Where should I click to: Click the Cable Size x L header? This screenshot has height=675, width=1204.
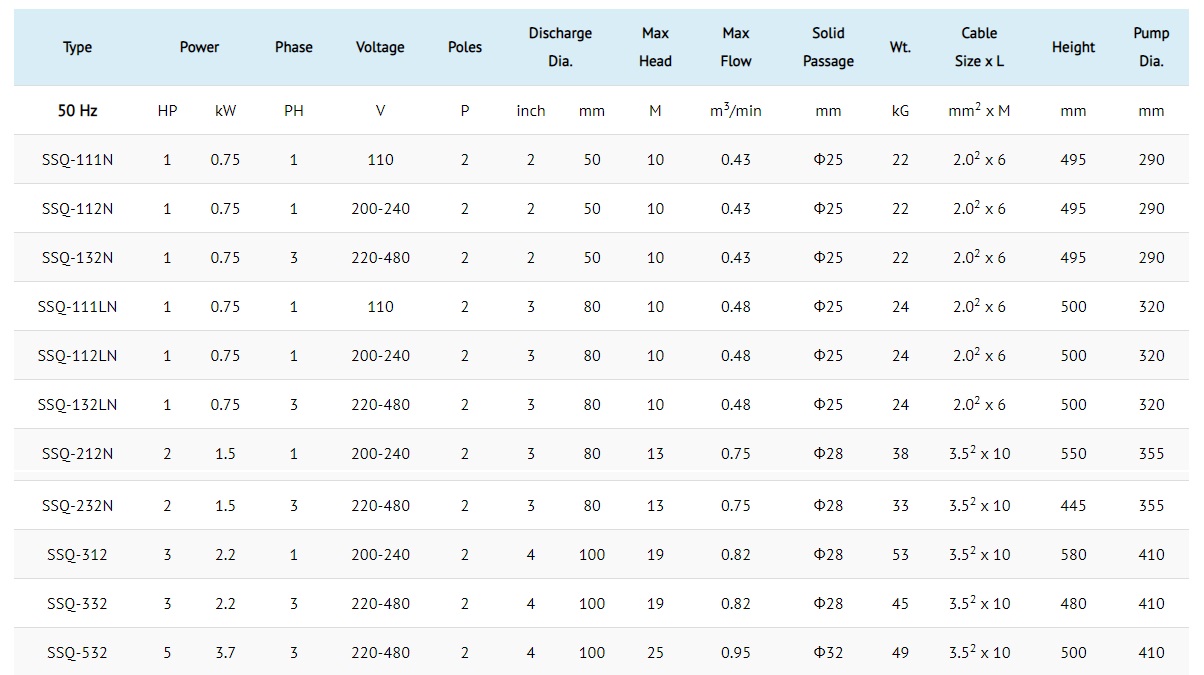[x=979, y=47]
